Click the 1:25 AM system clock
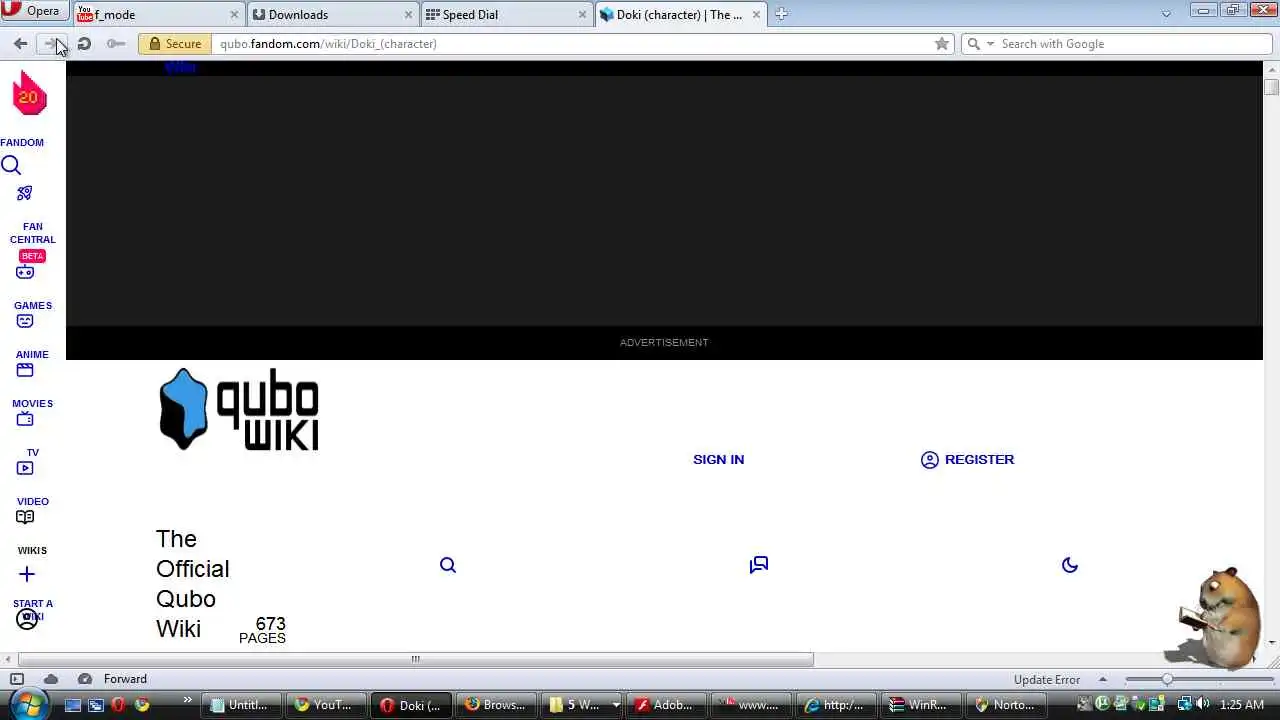The height and width of the screenshot is (720, 1280). point(1241,705)
